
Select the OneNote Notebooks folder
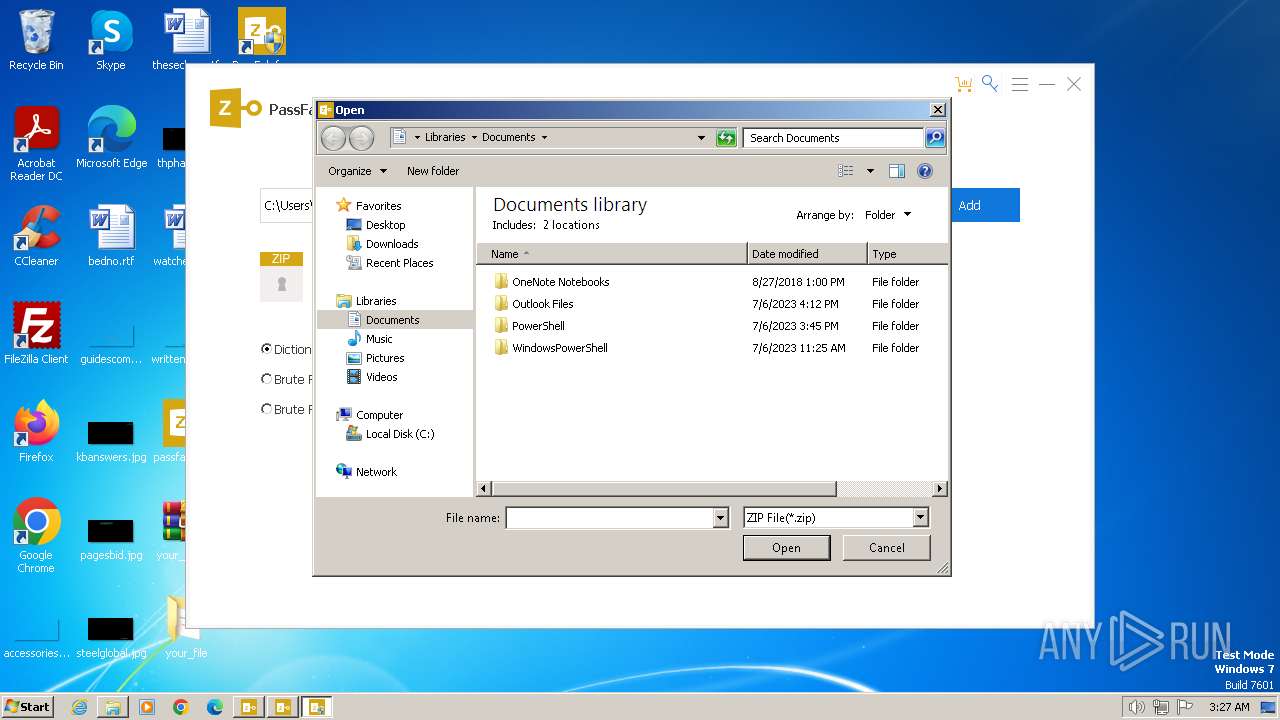click(x=560, y=282)
